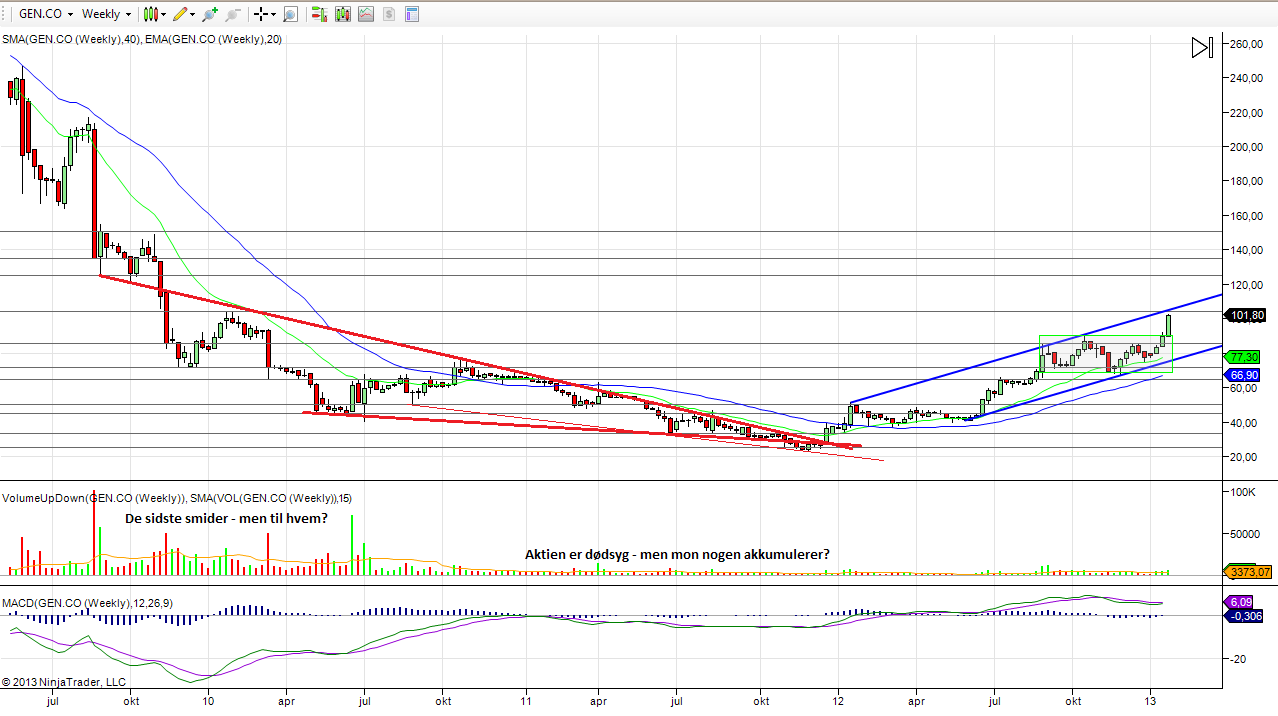Open the zoom frame magnifier tool

tap(290, 14)
